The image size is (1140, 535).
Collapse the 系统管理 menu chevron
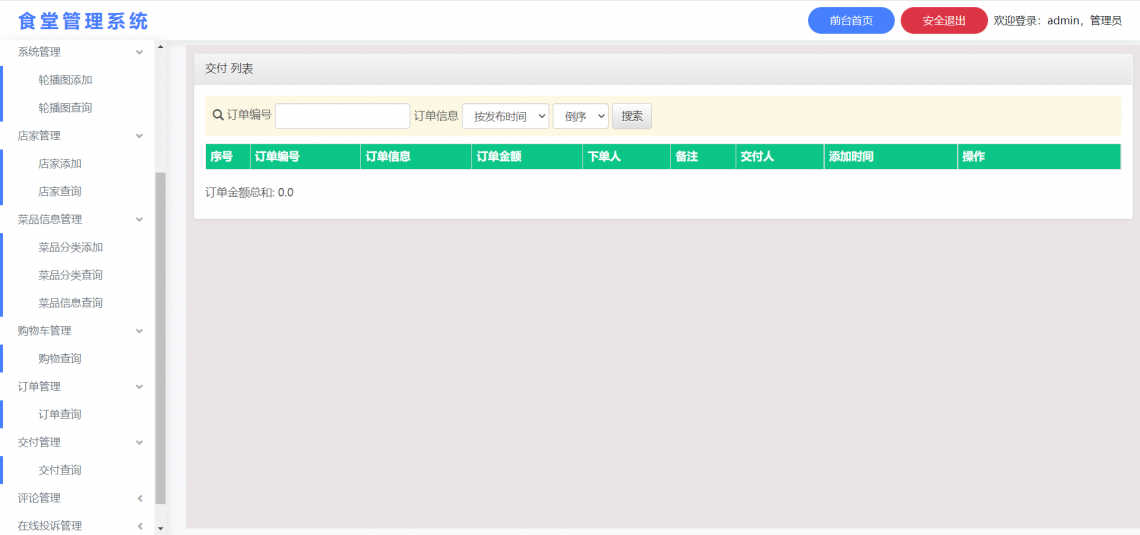(x=140, y=52)
